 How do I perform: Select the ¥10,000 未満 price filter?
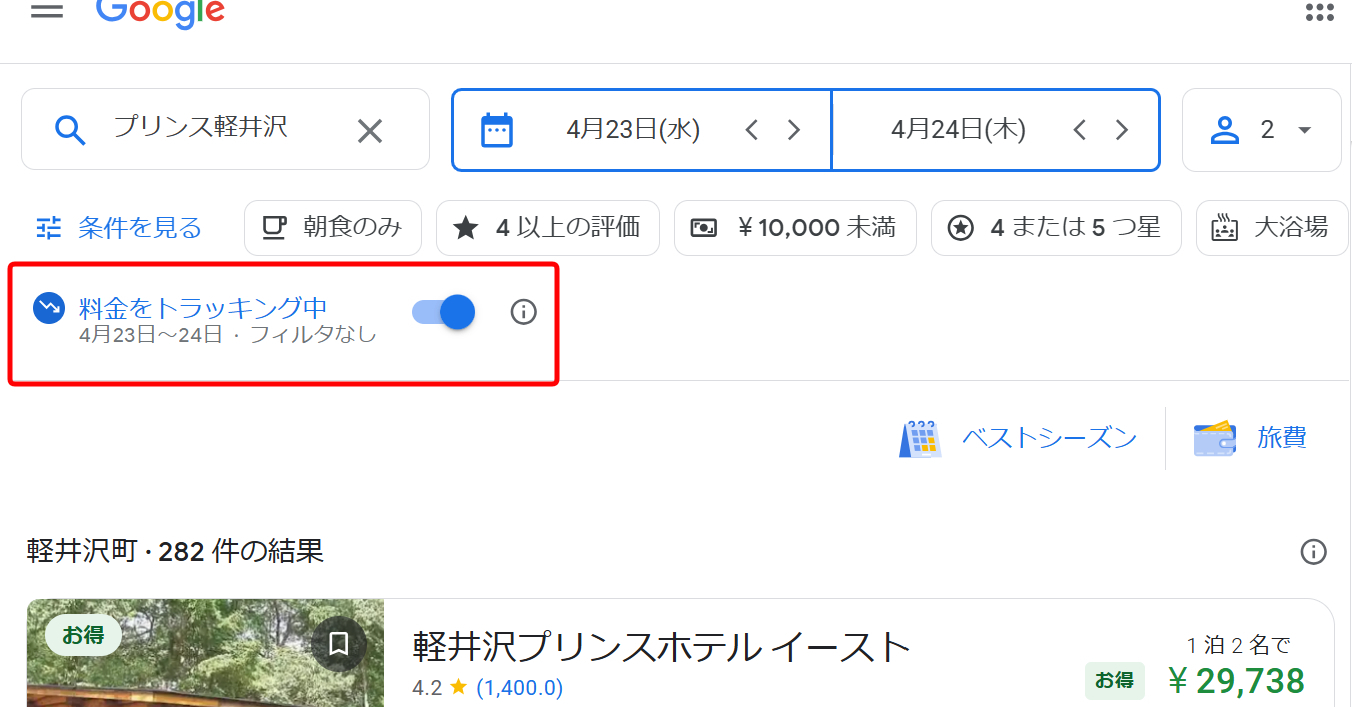[x=795, y=228]
